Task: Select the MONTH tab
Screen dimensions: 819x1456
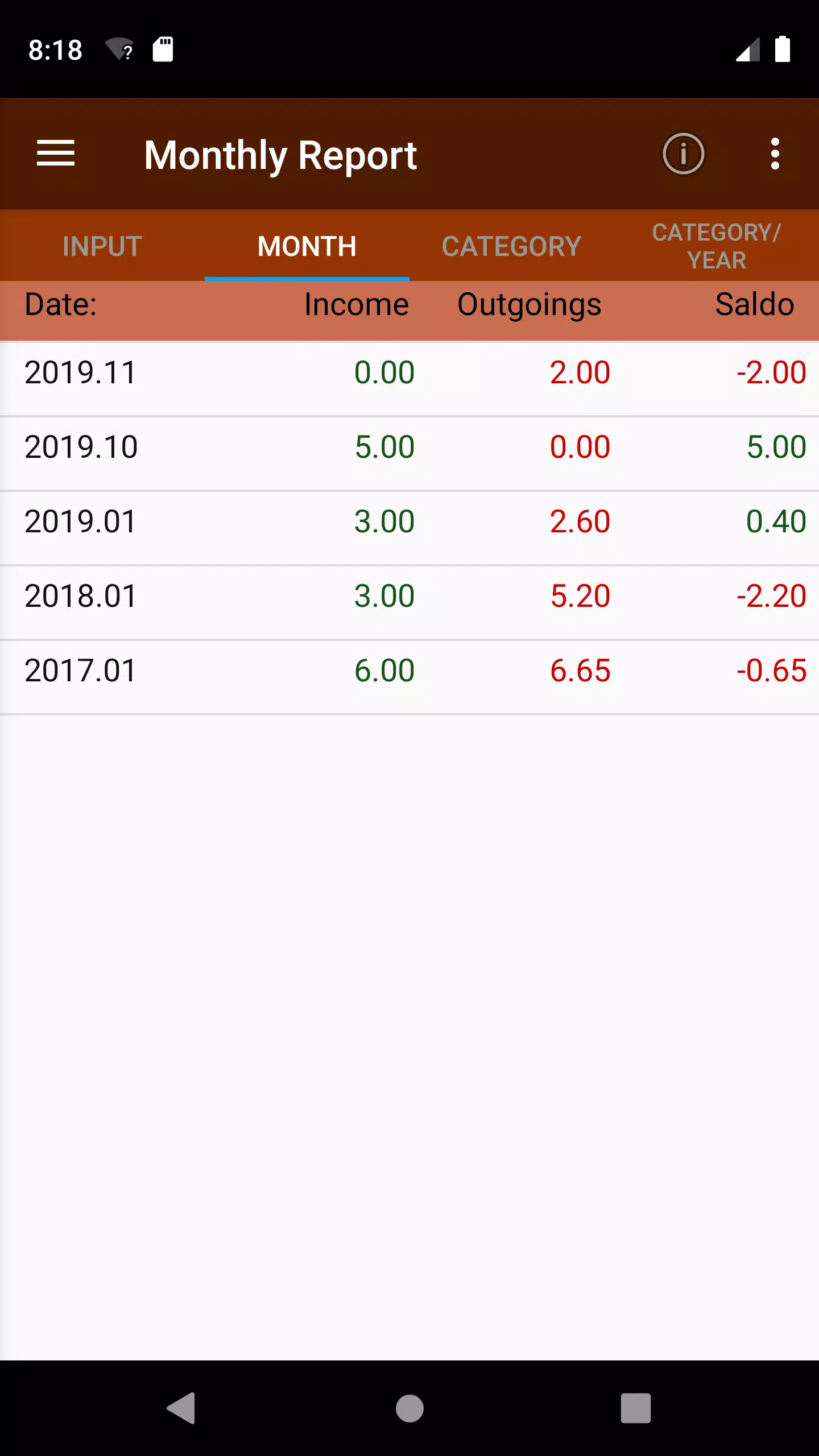Action: point(307,246)
